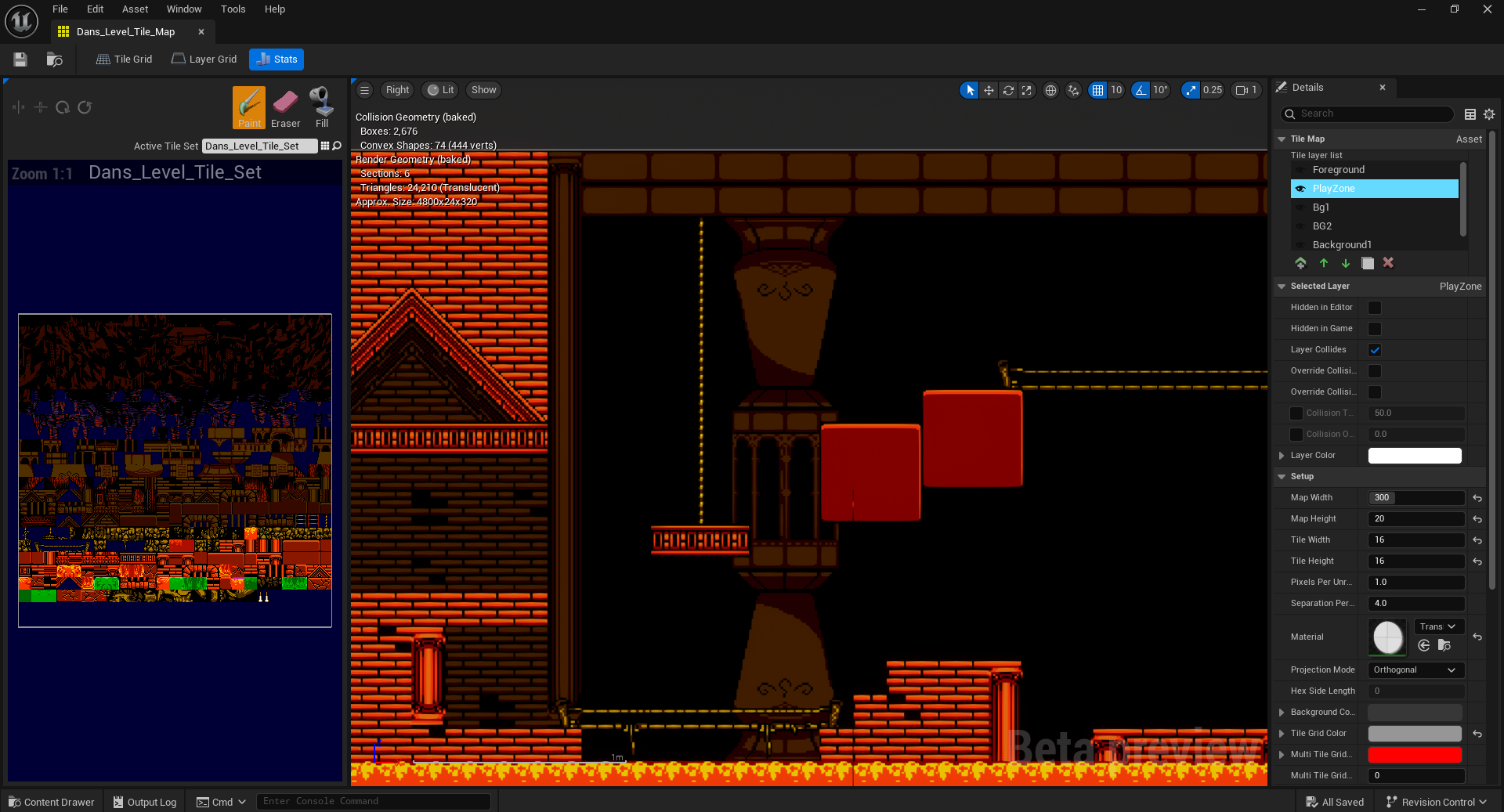Select the Paint tool
Image resolution: width=1504 pixels, height=812 pixels.
[x=249, y=107]
